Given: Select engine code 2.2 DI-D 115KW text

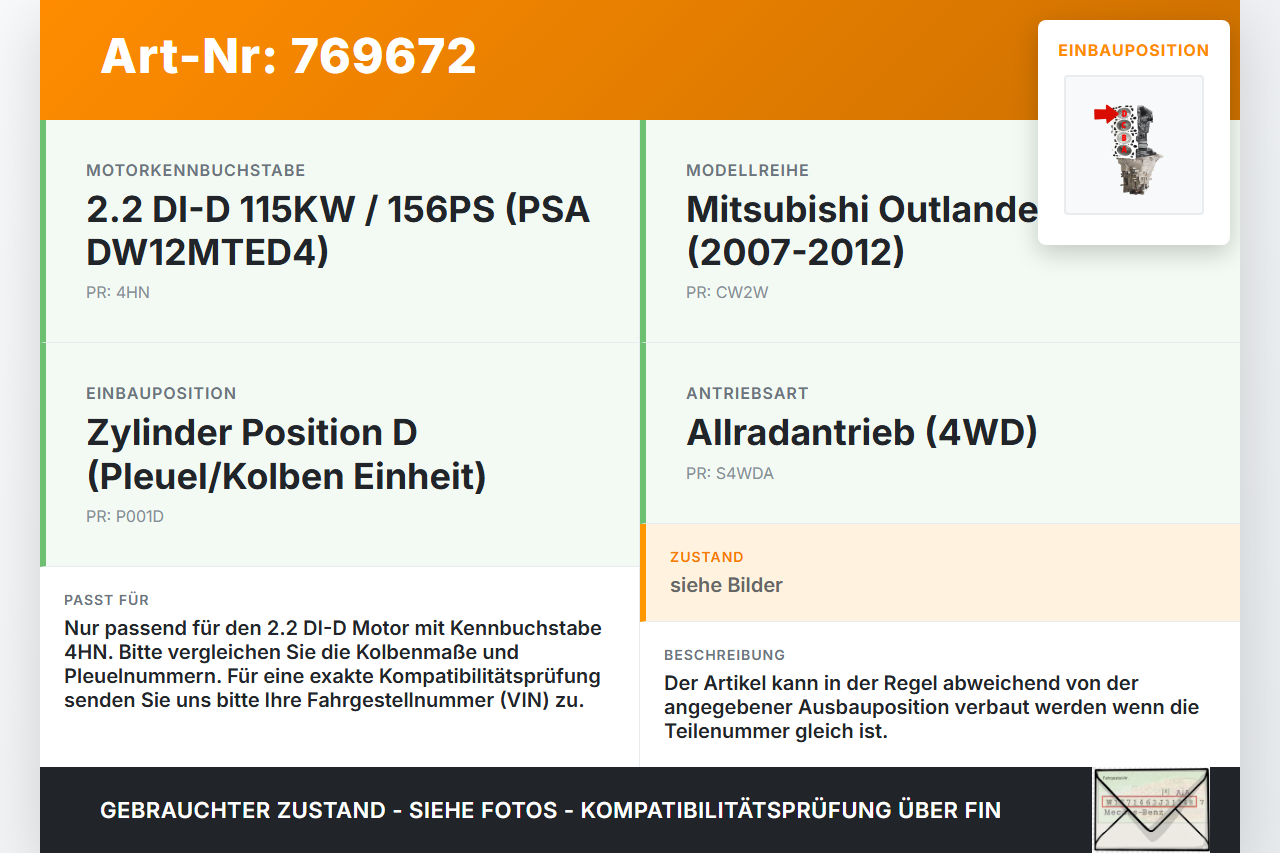Looking at the screenshot, I should (x=338, y=230).
